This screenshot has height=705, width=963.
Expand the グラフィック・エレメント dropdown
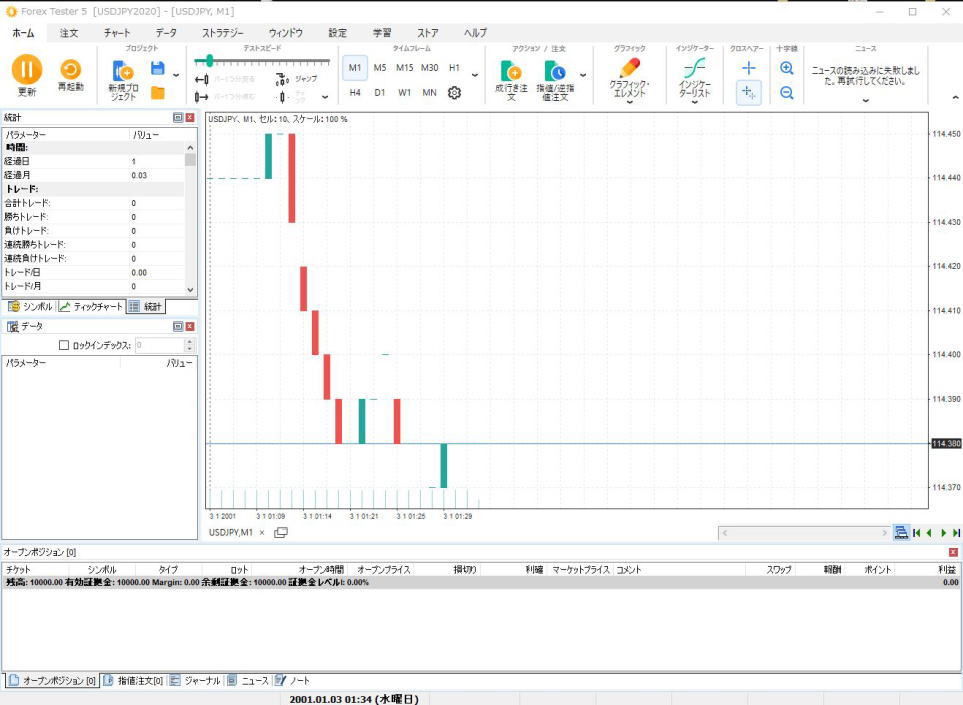point(629,101)
